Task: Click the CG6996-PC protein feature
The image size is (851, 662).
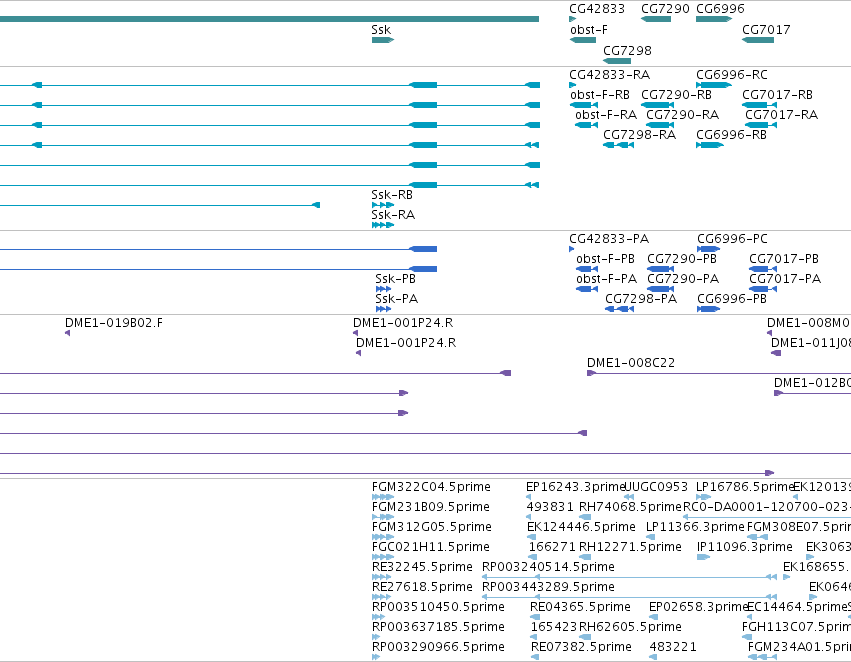Action: [708, 249]
